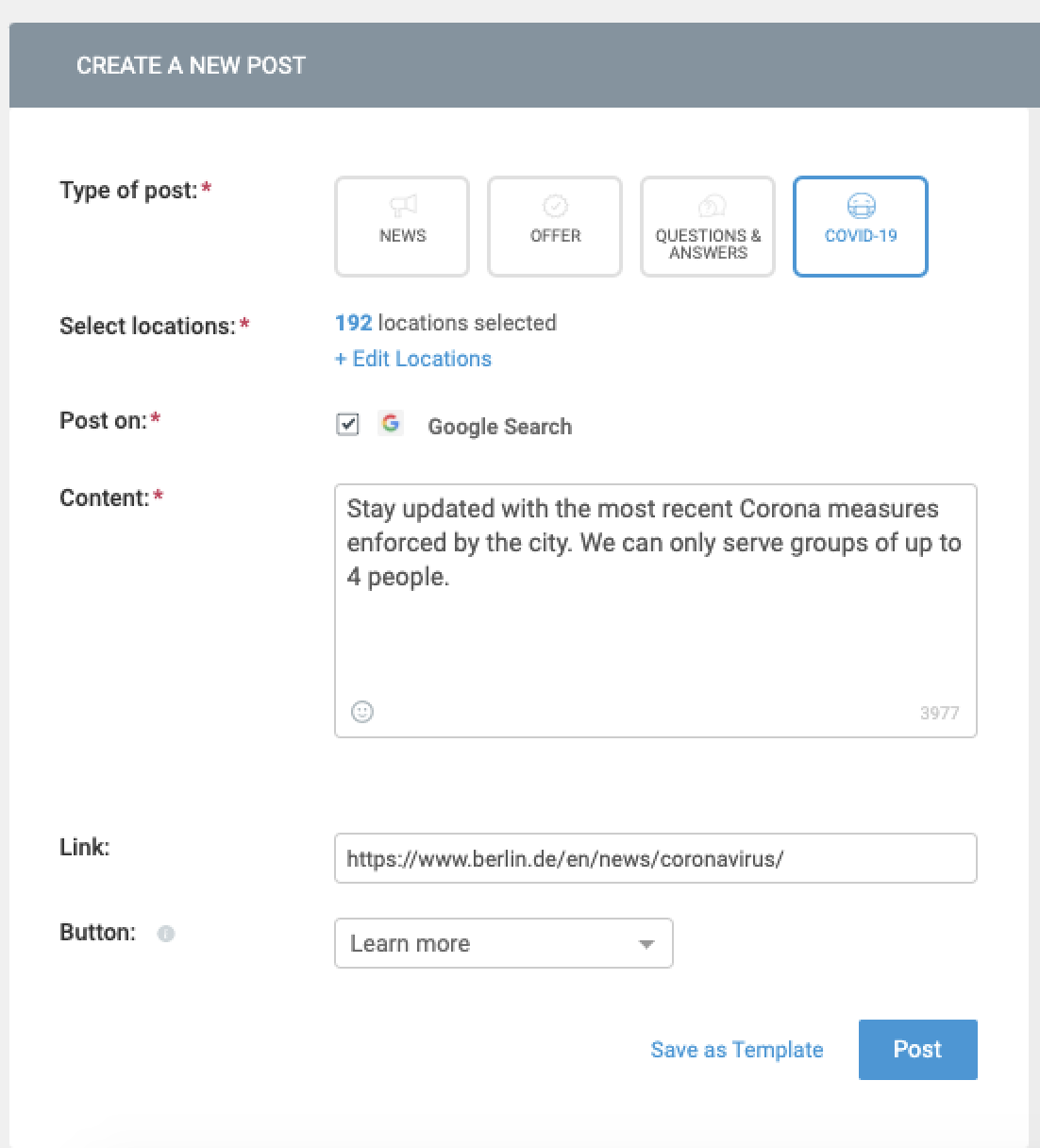Viewport: 1040px width, 1148px height.
Task: Choose the NEWS post type
Action: (x=402, y=227)
